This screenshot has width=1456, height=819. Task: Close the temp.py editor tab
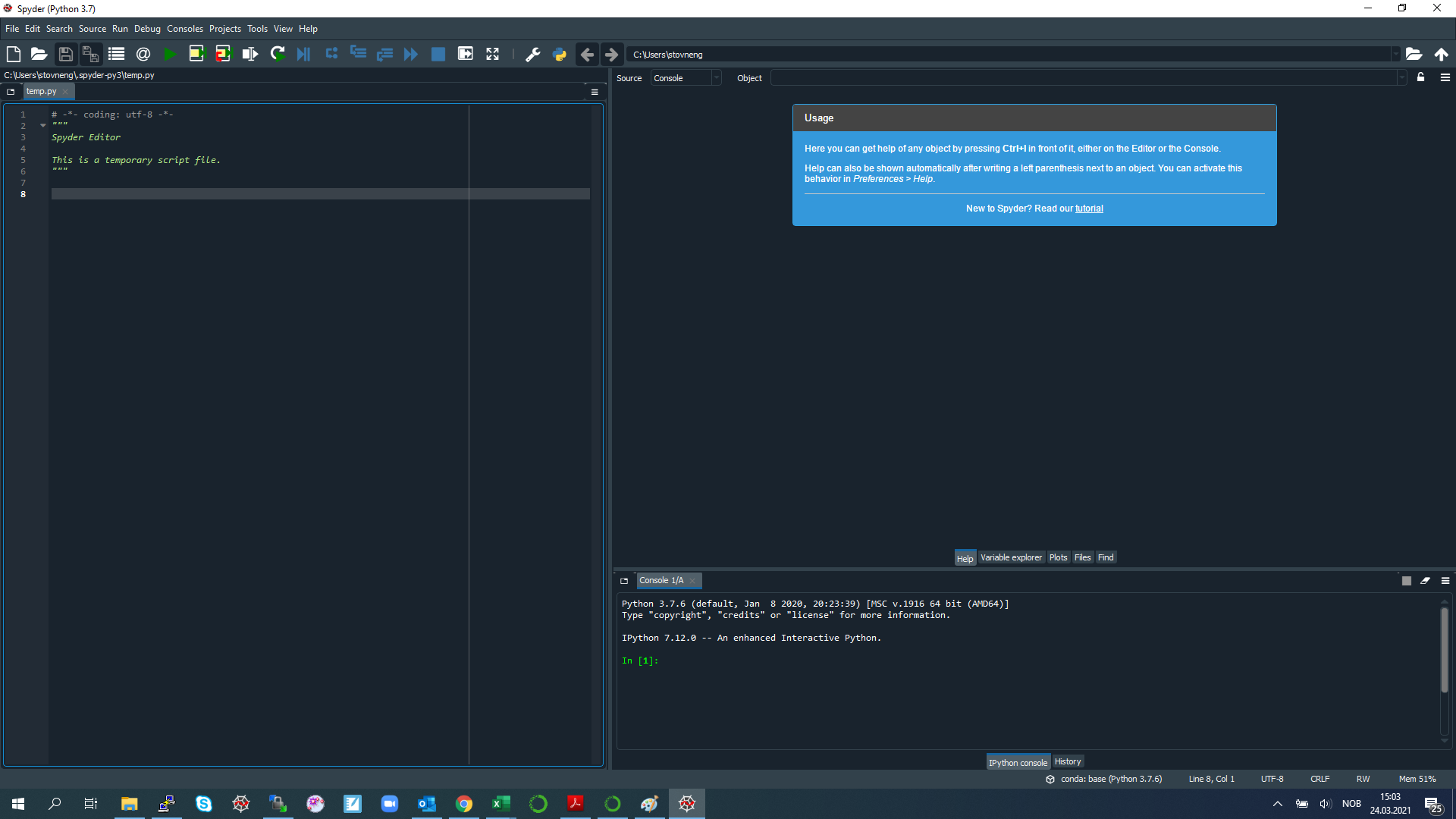[x=65, y=92]
